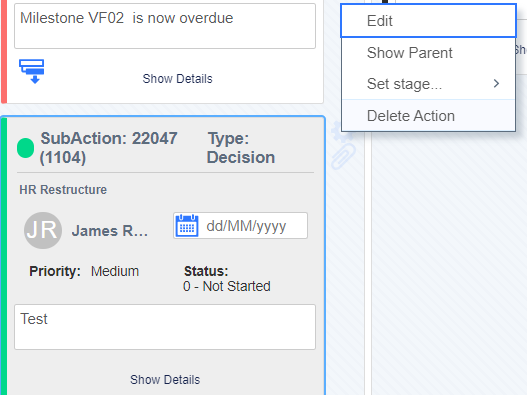
Task: Click the faded gear settings icon
Action: pyautogui.click(x=341, y=132)
